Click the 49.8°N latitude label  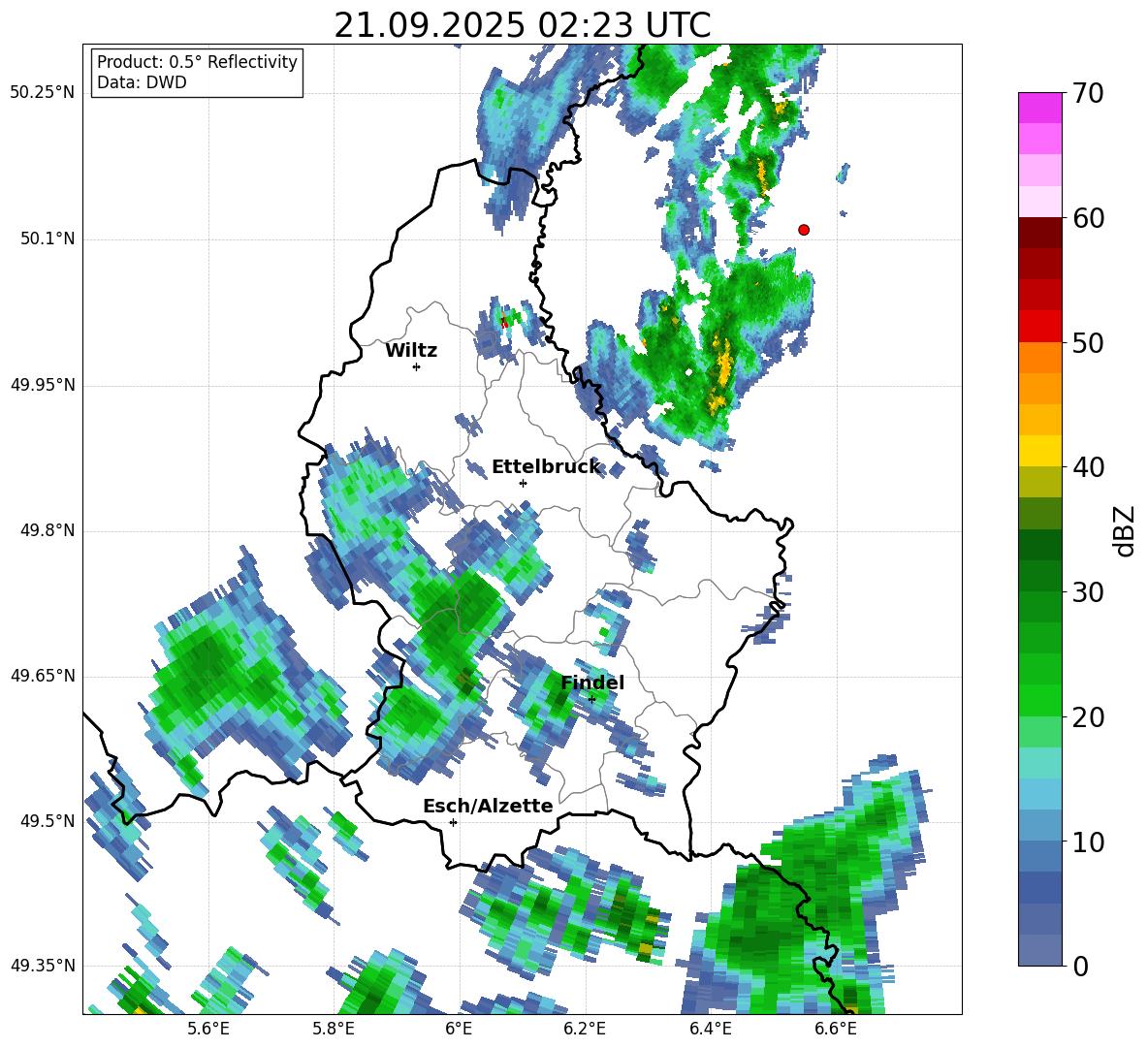[x=48, y=530]
